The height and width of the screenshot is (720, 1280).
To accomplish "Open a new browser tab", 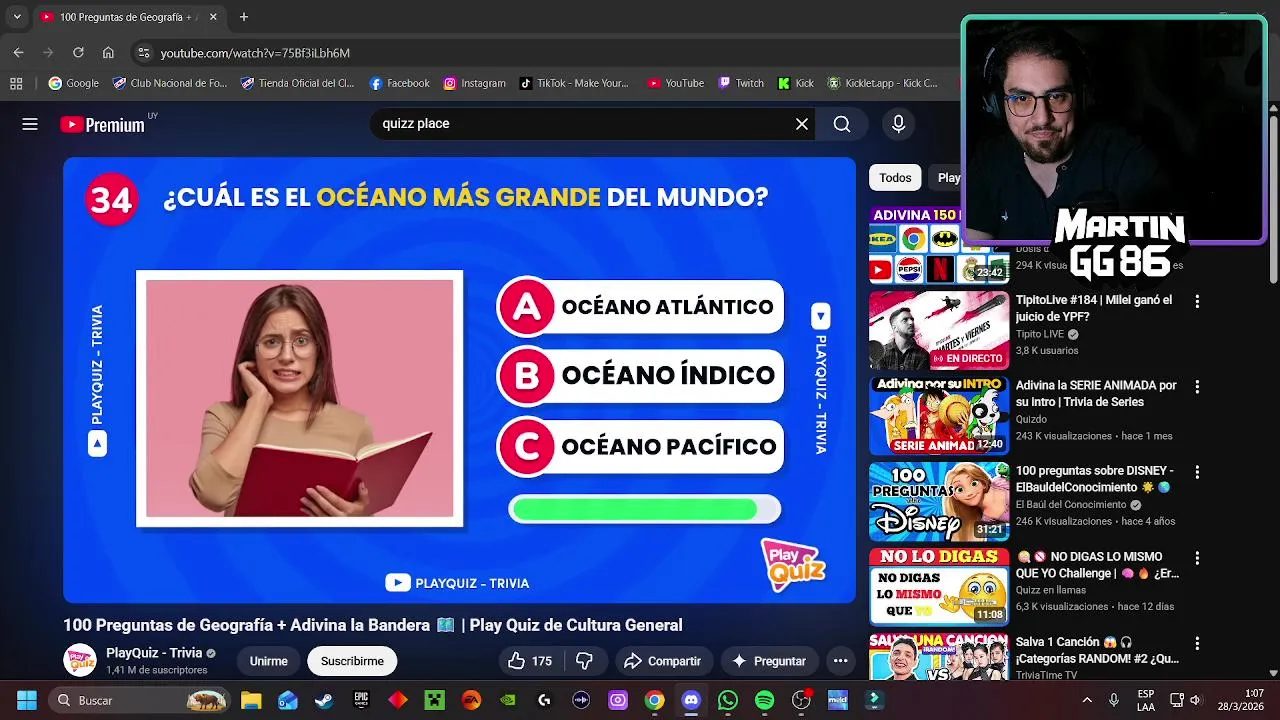I will (243, 17).
